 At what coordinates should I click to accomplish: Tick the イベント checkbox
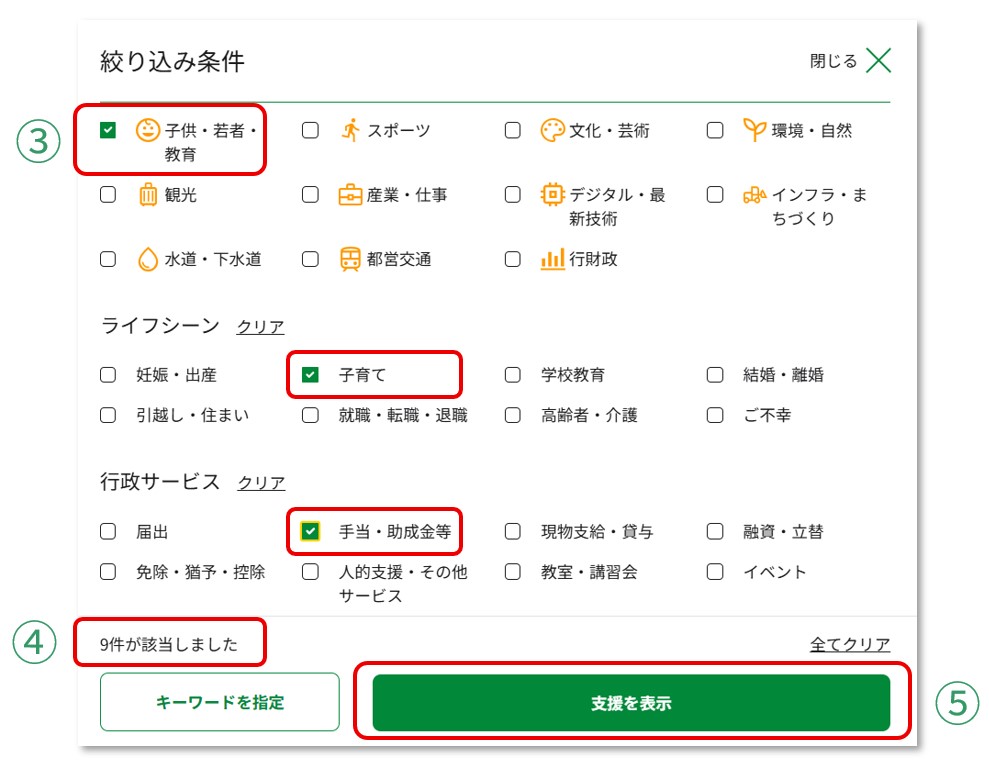point(714,572)
